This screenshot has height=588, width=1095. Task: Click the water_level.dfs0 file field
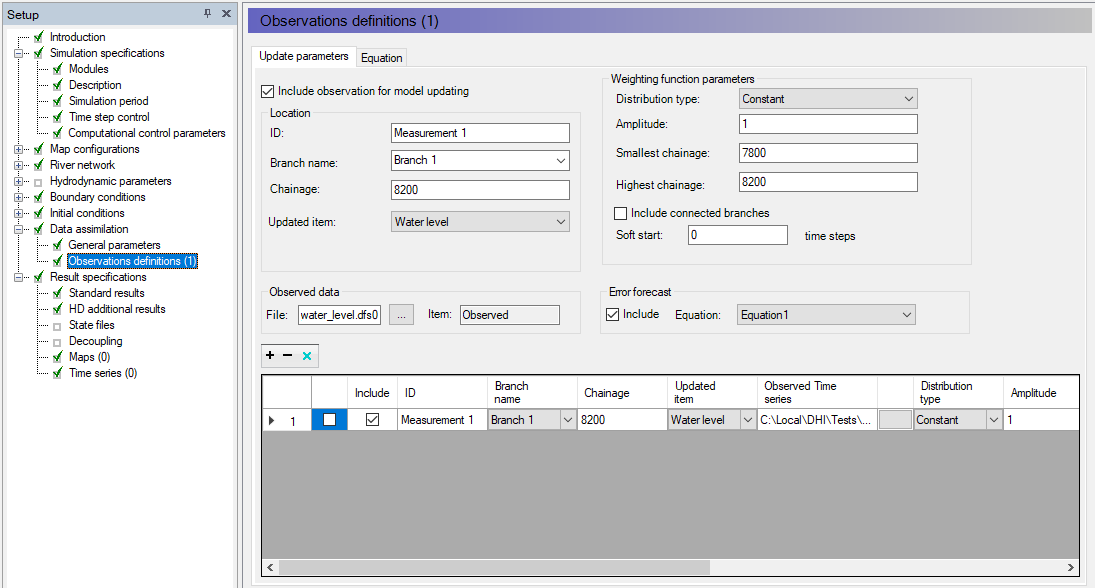pyautogui.click(x=339, y=315)
